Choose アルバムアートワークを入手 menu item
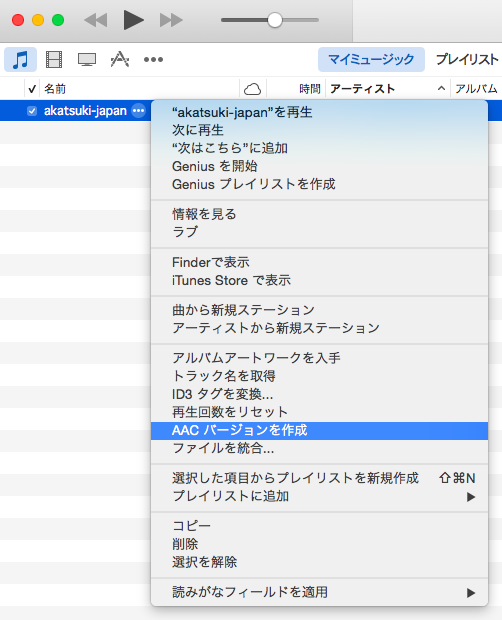This screenshot has width=502, height=620. tap(319, 358)
